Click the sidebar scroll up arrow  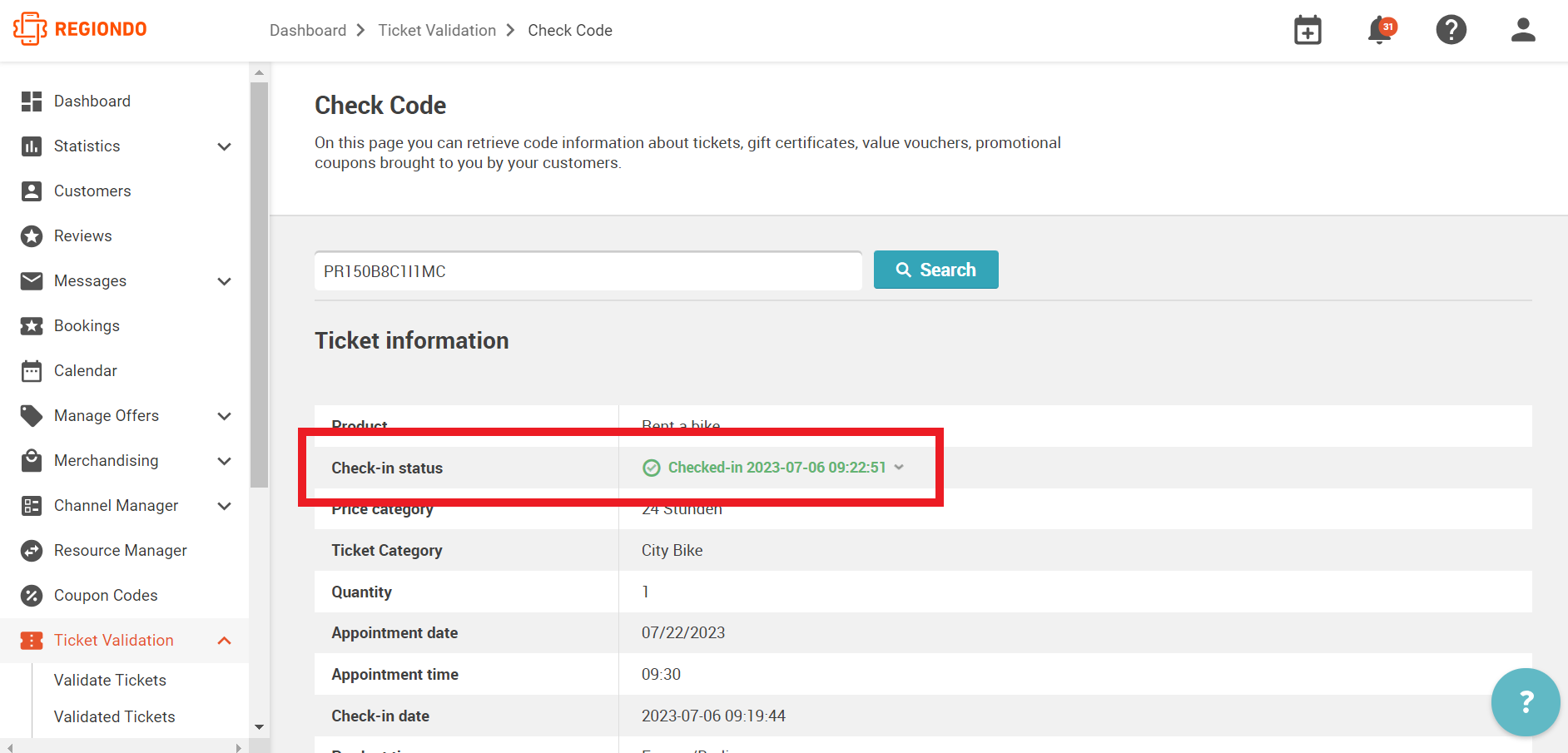pyautogui.click(x=260, y=73)
